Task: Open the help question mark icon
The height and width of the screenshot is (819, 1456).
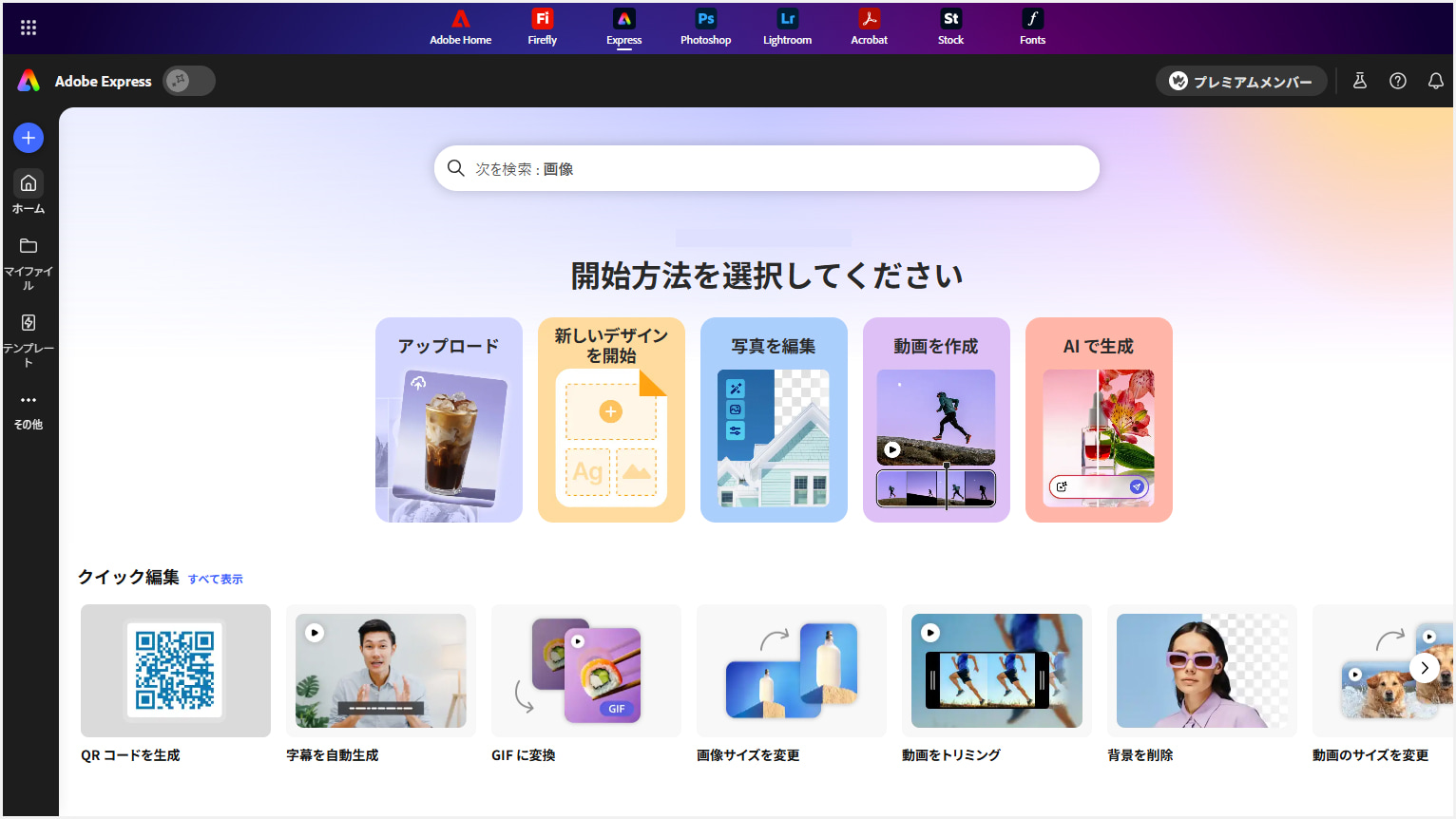Action: 1397,81
